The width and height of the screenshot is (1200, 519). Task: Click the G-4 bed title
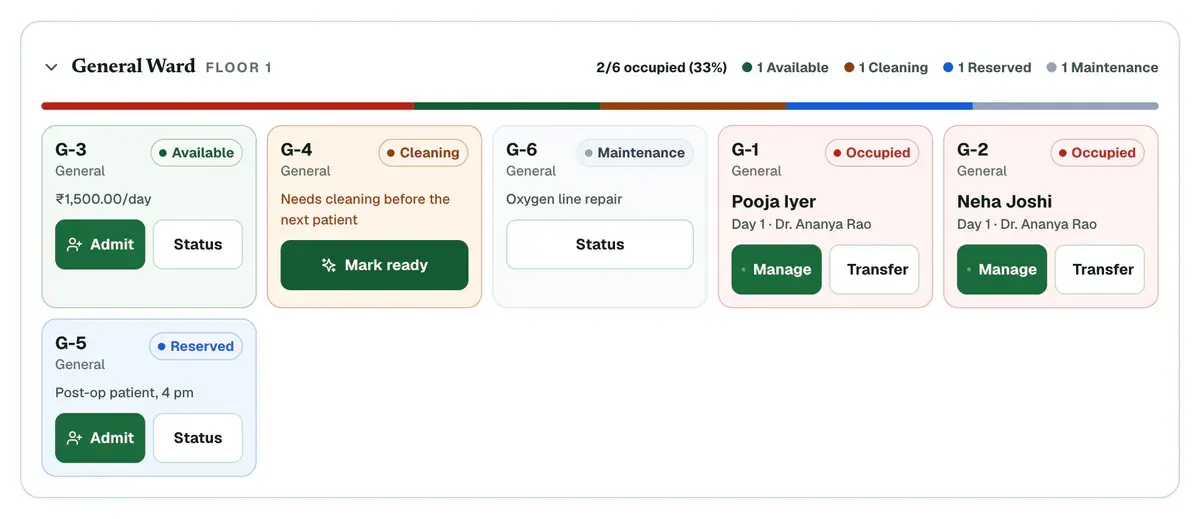(297, 150)
